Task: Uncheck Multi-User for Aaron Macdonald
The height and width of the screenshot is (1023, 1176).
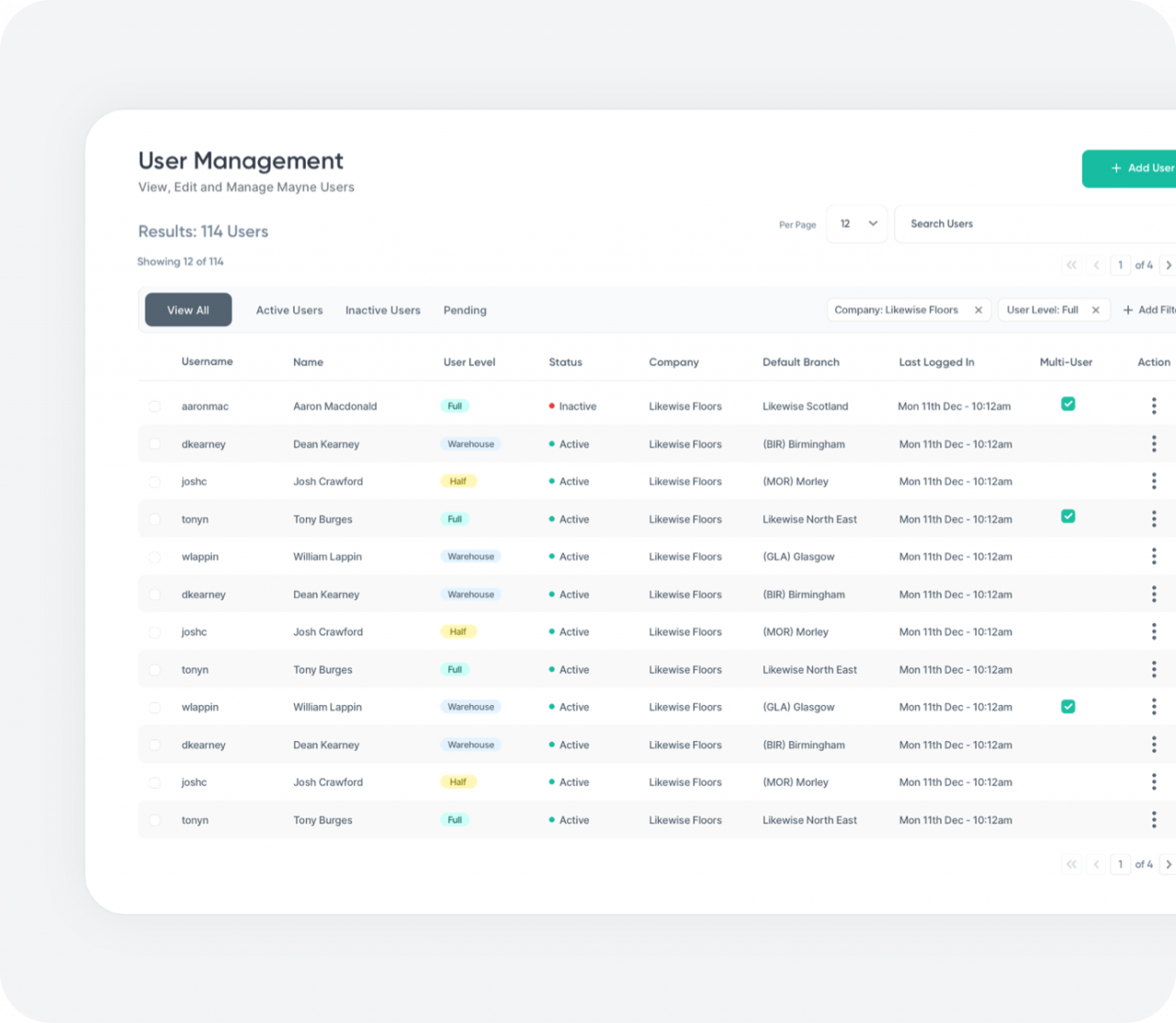Action: 1069,404
